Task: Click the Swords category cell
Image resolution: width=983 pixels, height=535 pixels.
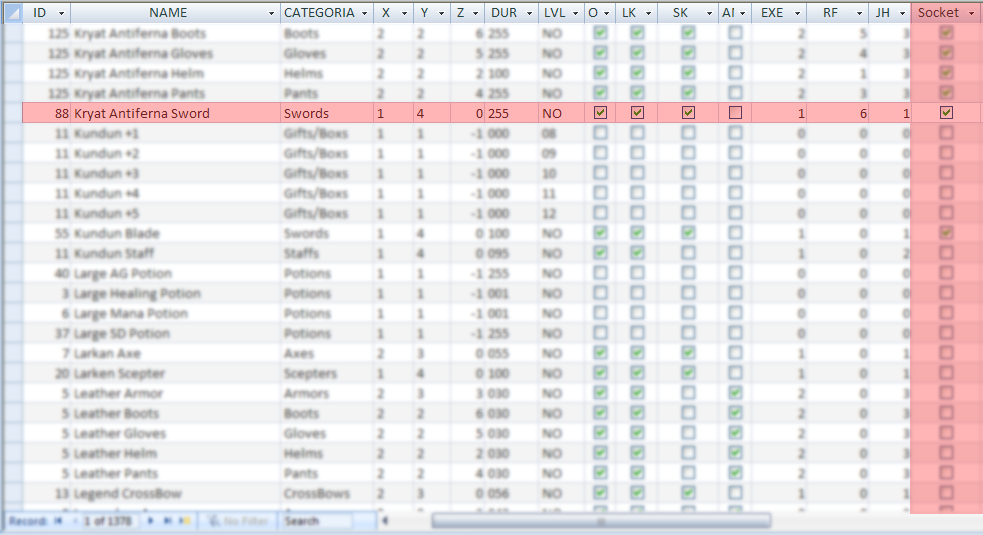Action: 326,113
